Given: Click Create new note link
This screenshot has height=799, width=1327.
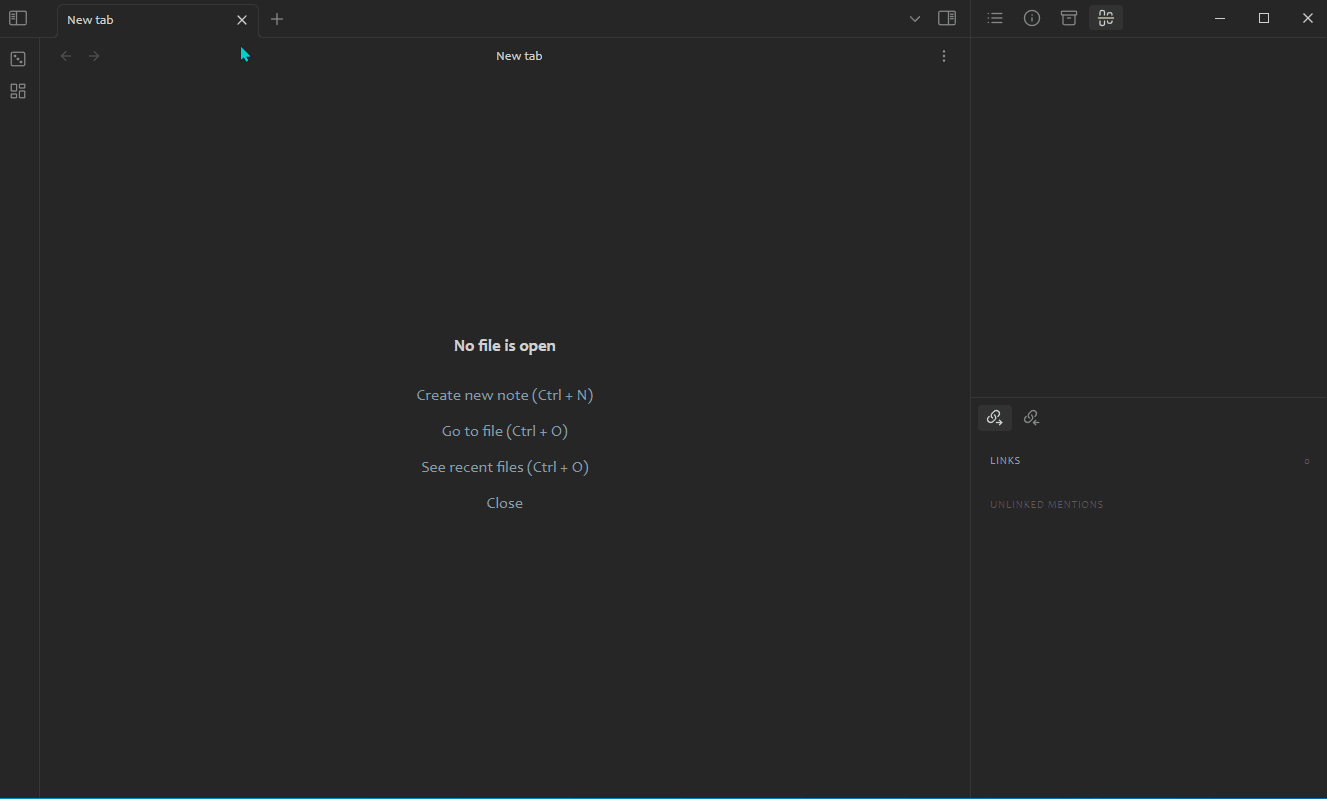Looking at the screenshot, I should coord(505,395).
